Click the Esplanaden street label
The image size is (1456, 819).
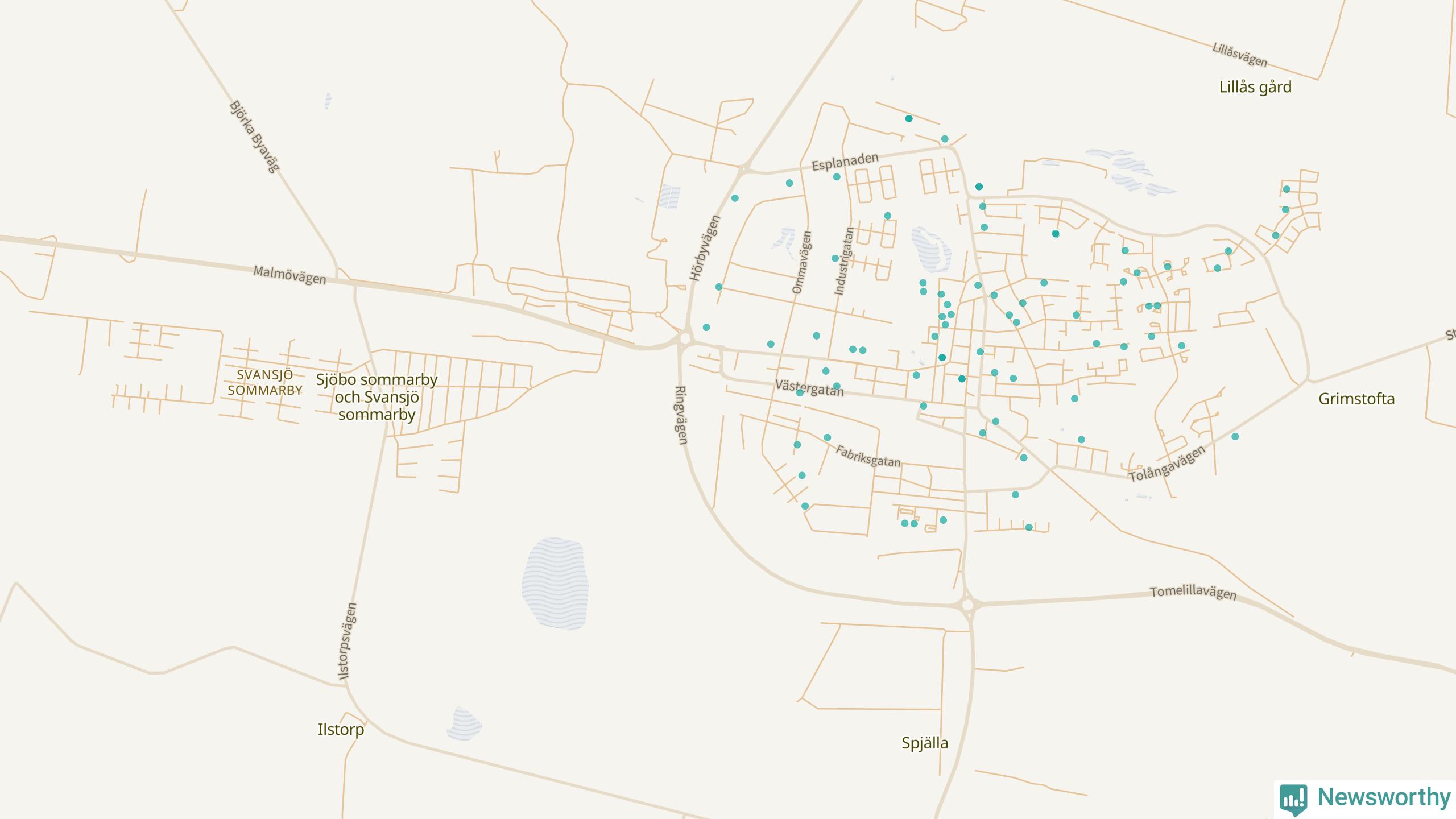pos(845,162)
